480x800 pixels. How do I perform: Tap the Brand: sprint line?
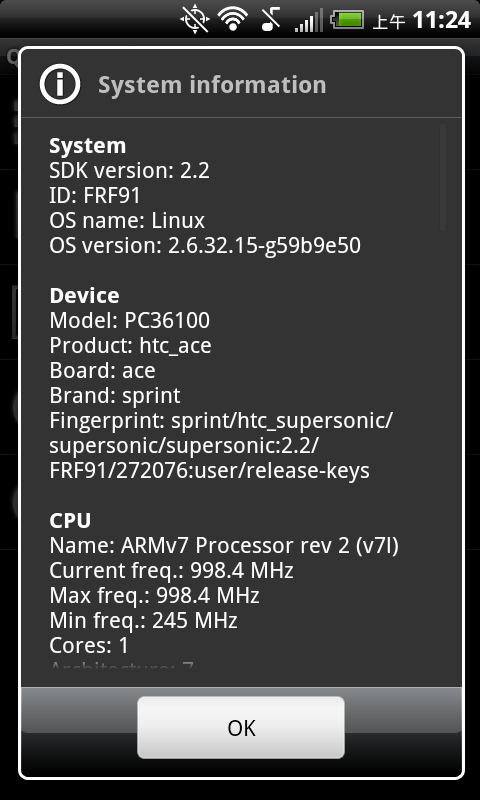click(115, 396)
